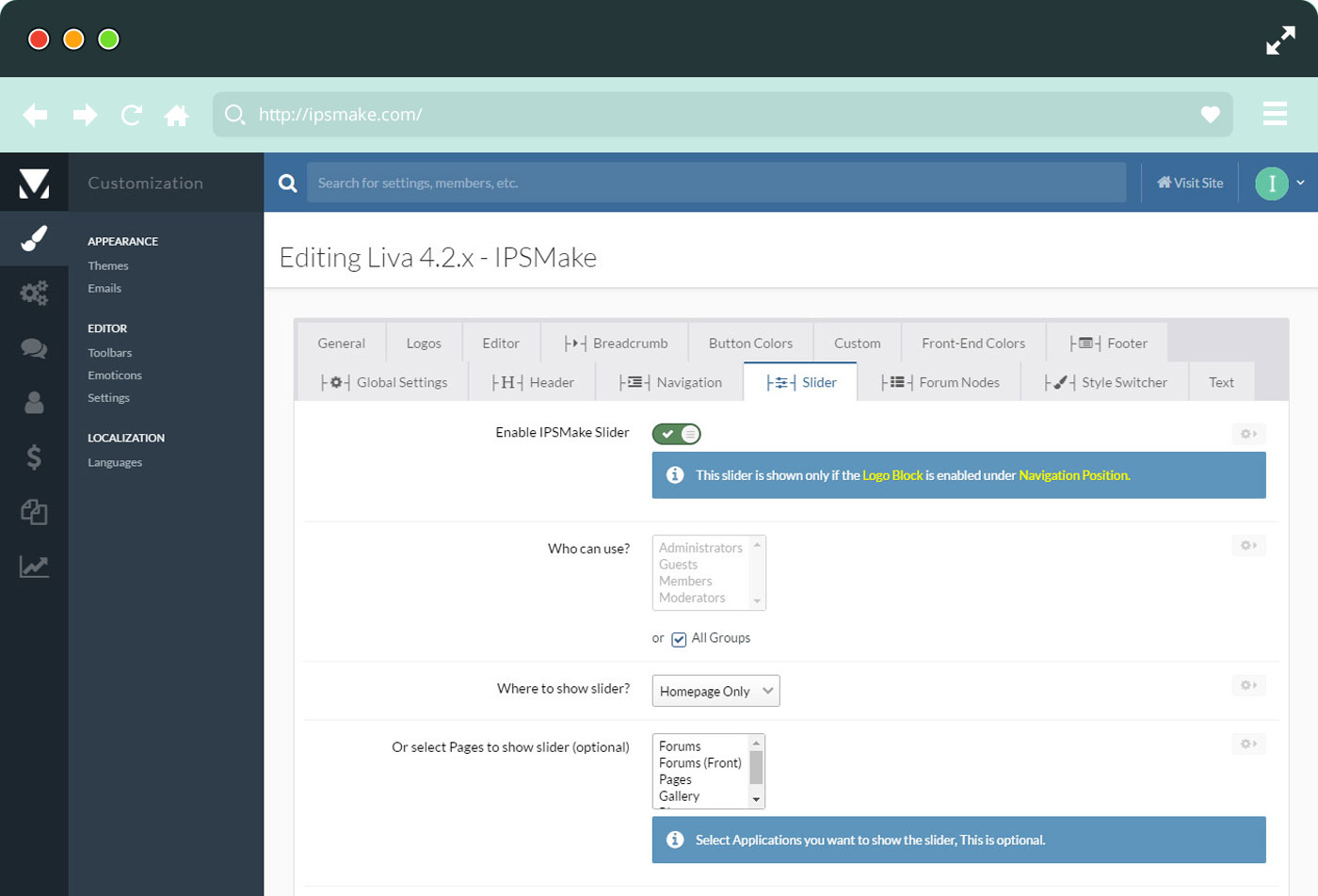Viewport: 1318px width, 896px height.
Task: Switch to the Footer tab
Action: pos(1108,344)
